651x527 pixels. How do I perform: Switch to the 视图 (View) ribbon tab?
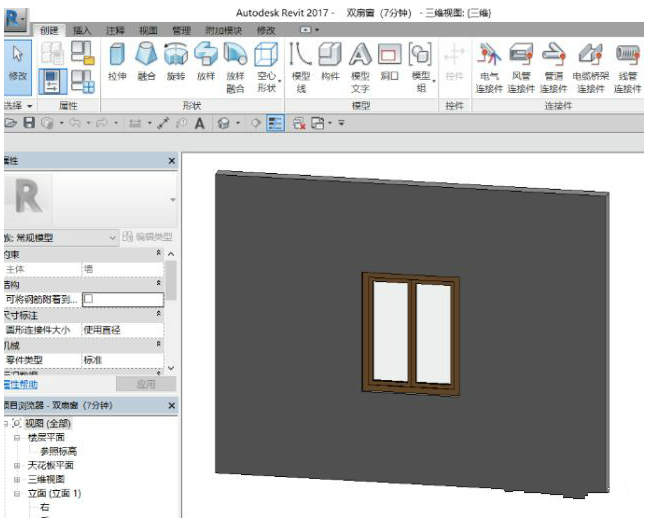click(x=148, y=30)
